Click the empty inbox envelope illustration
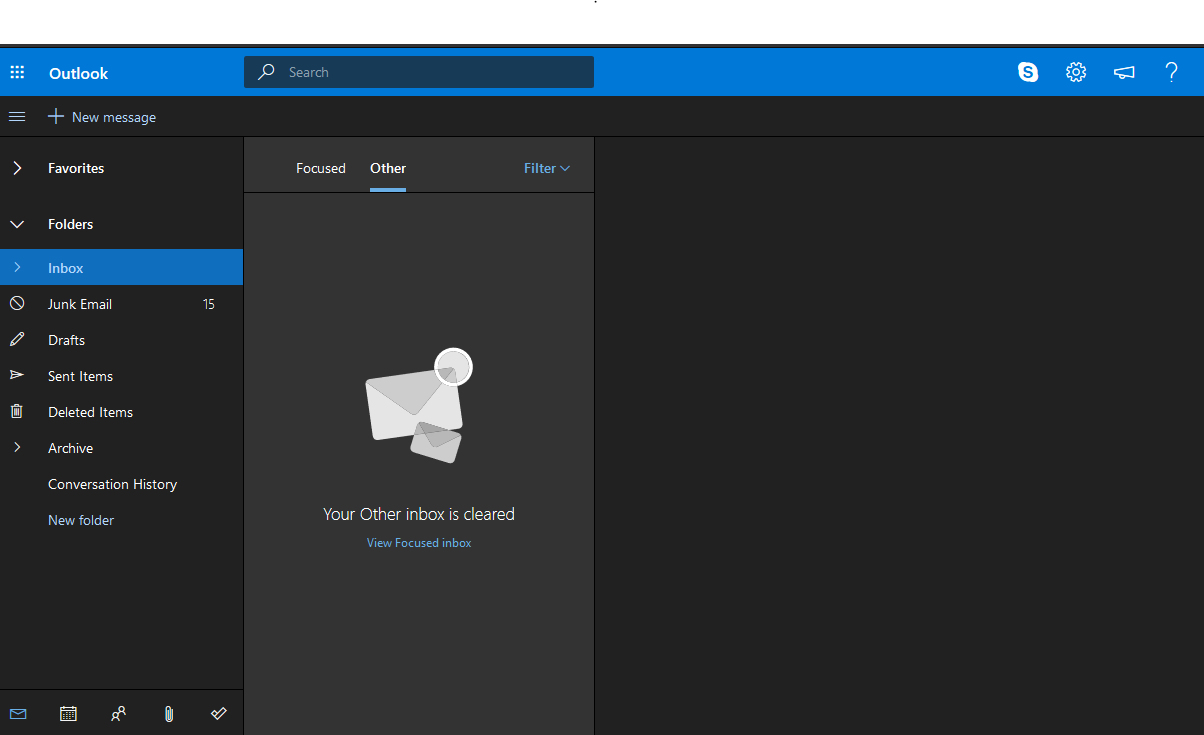The width and height of the screenshot is (1204, 735). point(418,405)
